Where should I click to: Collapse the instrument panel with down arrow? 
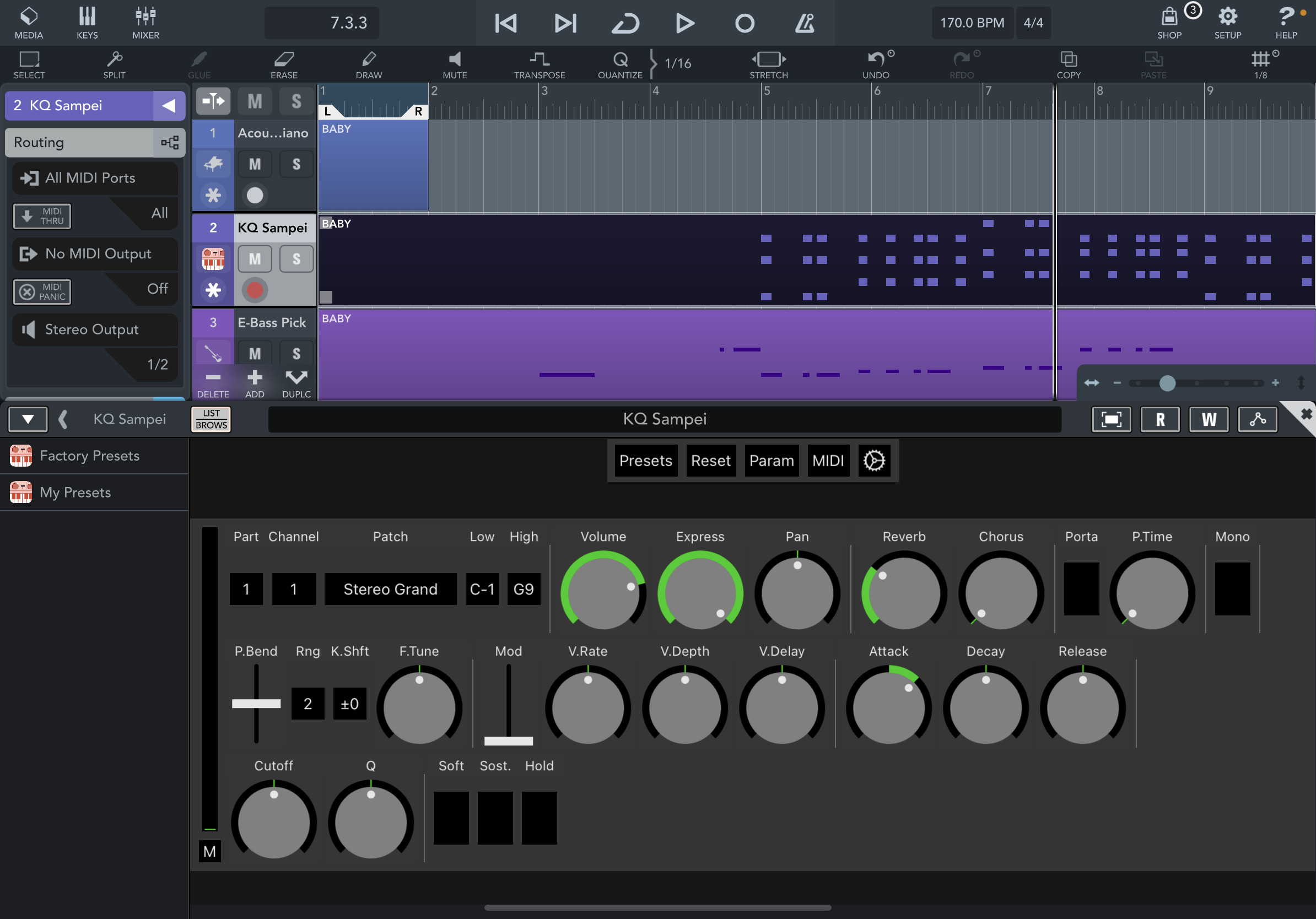click(28, 419)
